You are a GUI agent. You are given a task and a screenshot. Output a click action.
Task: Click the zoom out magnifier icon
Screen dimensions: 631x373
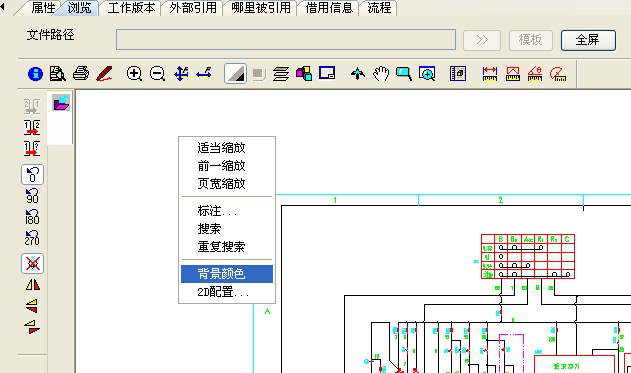[x=157, y=74]
